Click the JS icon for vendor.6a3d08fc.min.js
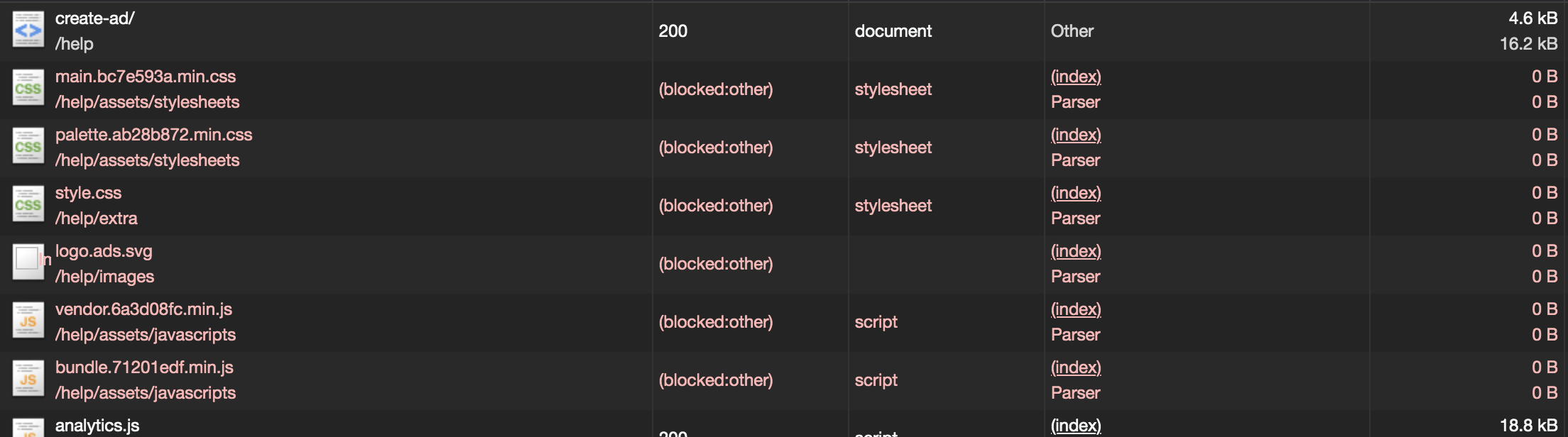 [x=27, y=321]
